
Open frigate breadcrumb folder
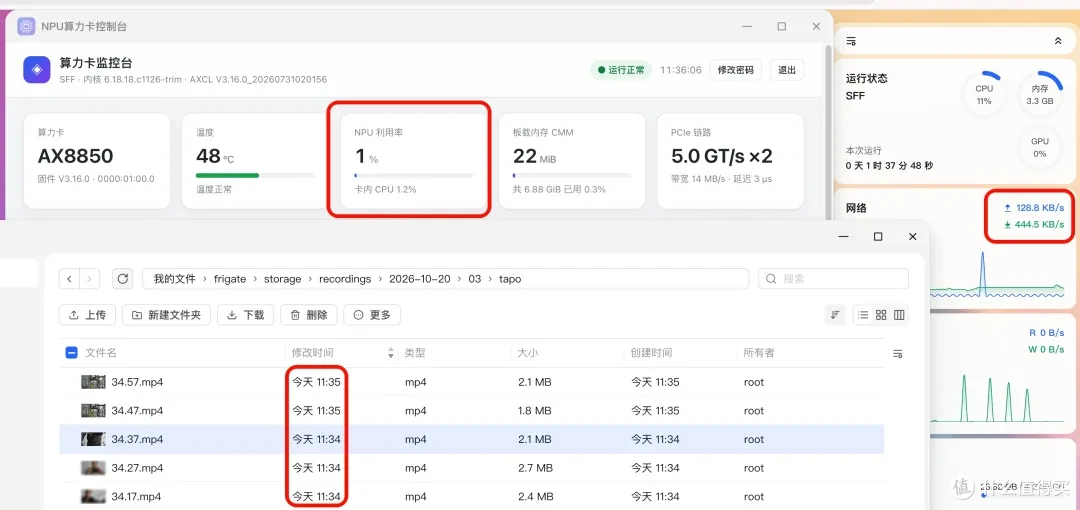tap(230, 279)
